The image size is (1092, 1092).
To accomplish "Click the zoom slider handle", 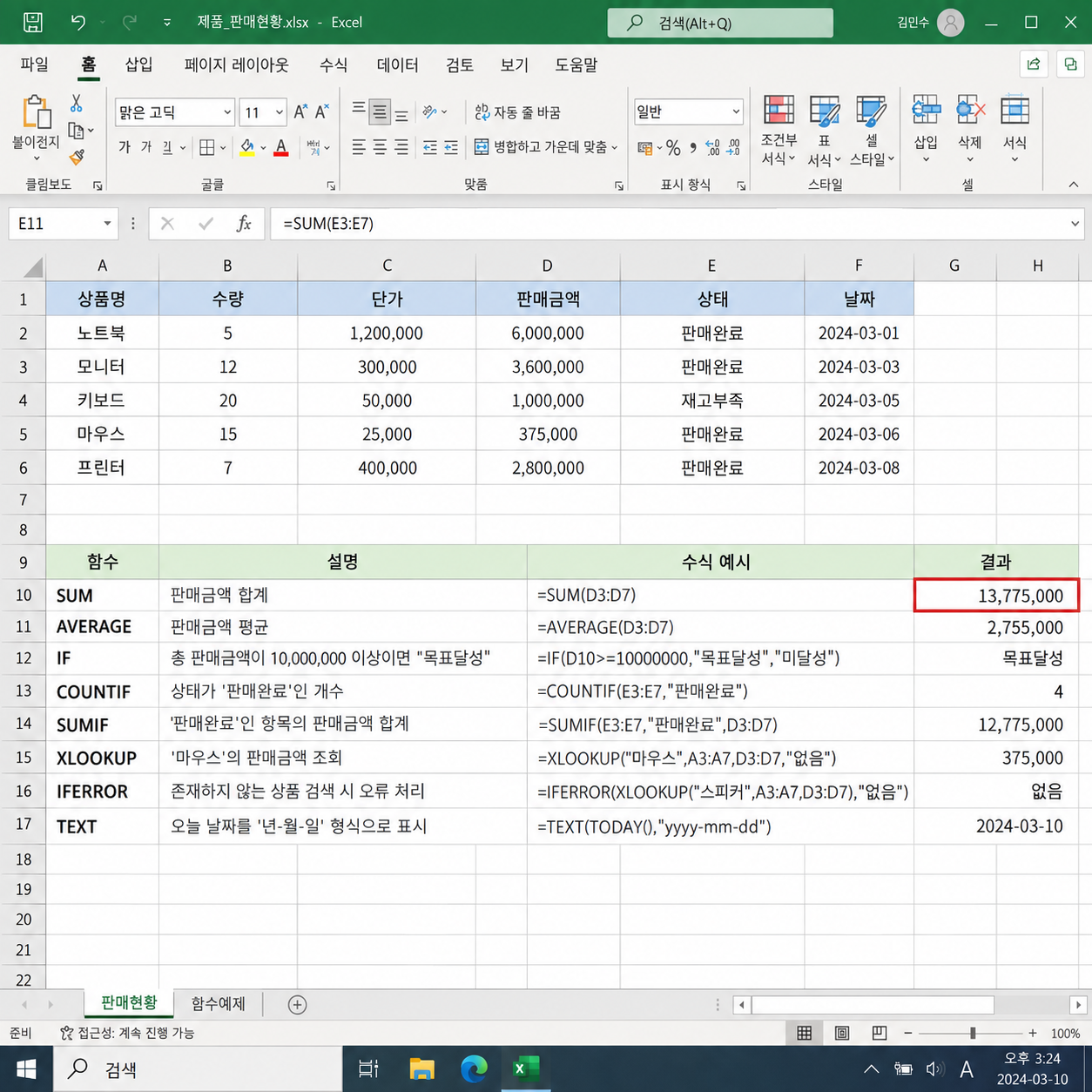I will (973, 1033).
